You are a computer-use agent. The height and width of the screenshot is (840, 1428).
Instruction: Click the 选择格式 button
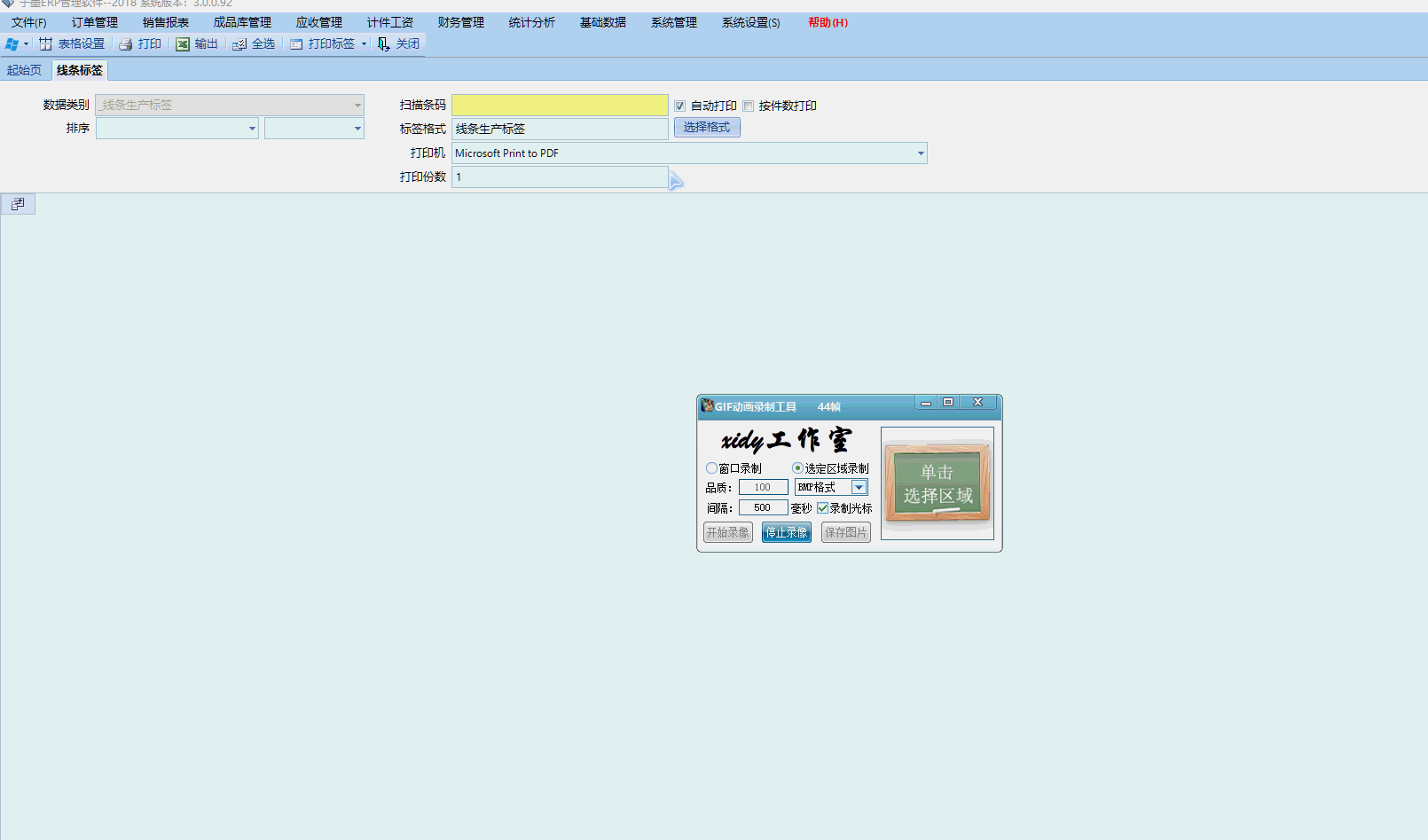click(x=706, y=128)
